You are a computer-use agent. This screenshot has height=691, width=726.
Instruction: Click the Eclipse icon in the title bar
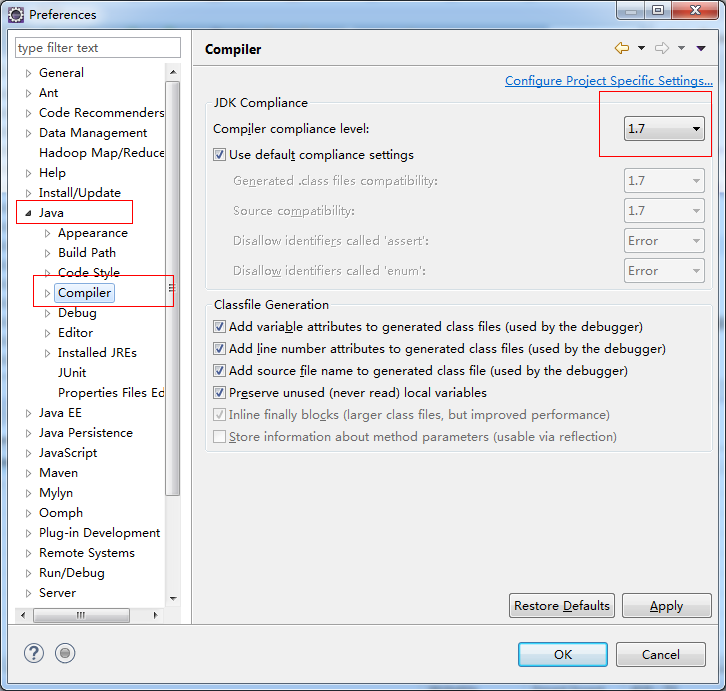(16, 15)
